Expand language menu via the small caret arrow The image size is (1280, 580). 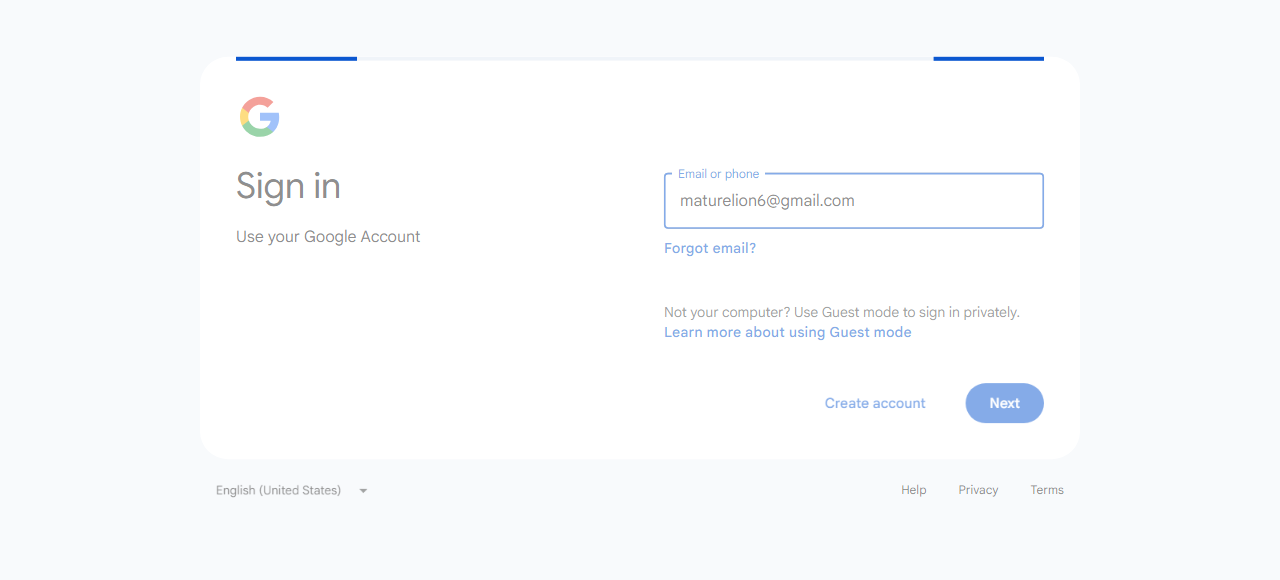tap(363, 491)
